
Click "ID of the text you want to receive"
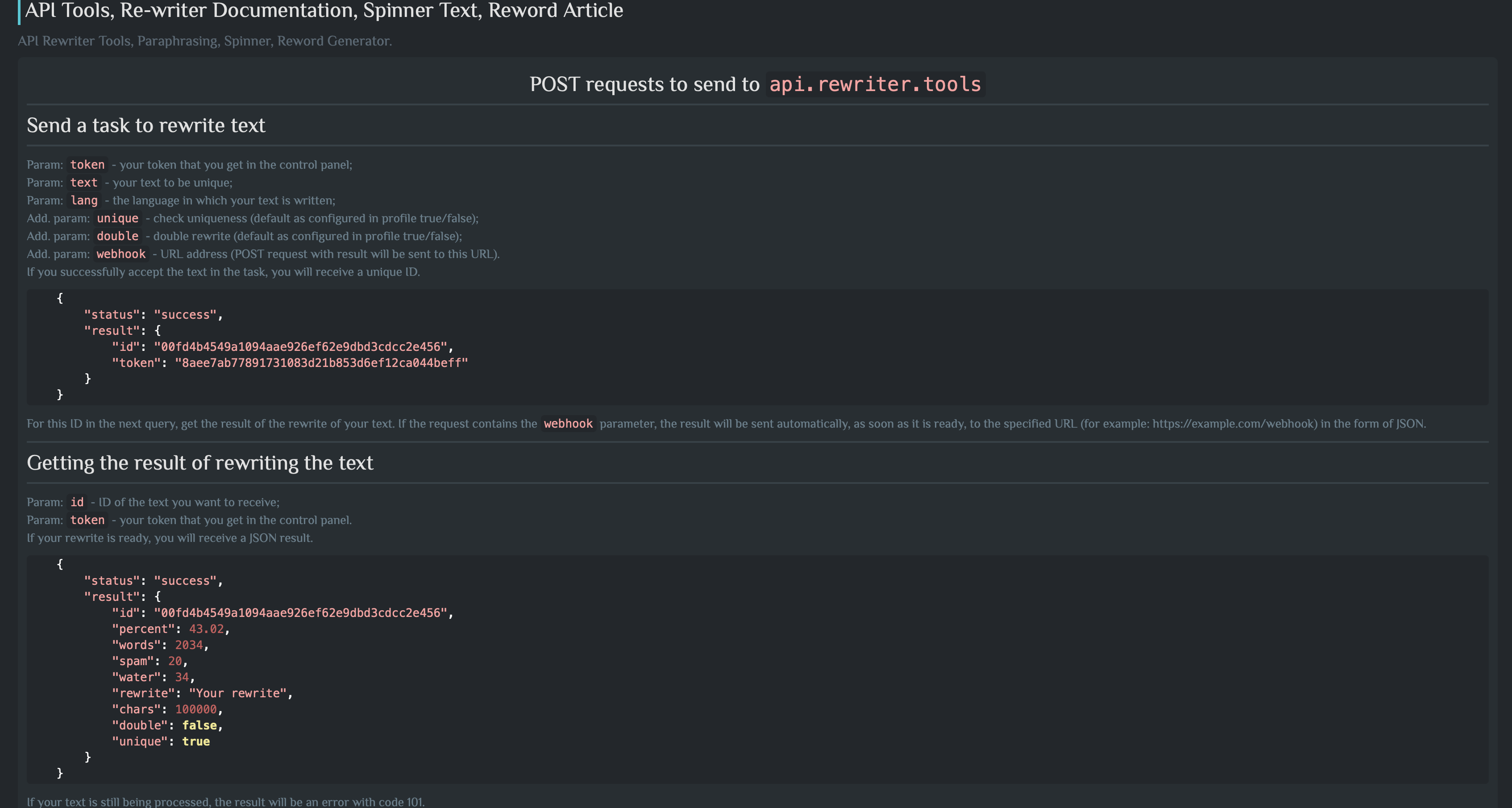pyautogui.click(x=189, y=502)
